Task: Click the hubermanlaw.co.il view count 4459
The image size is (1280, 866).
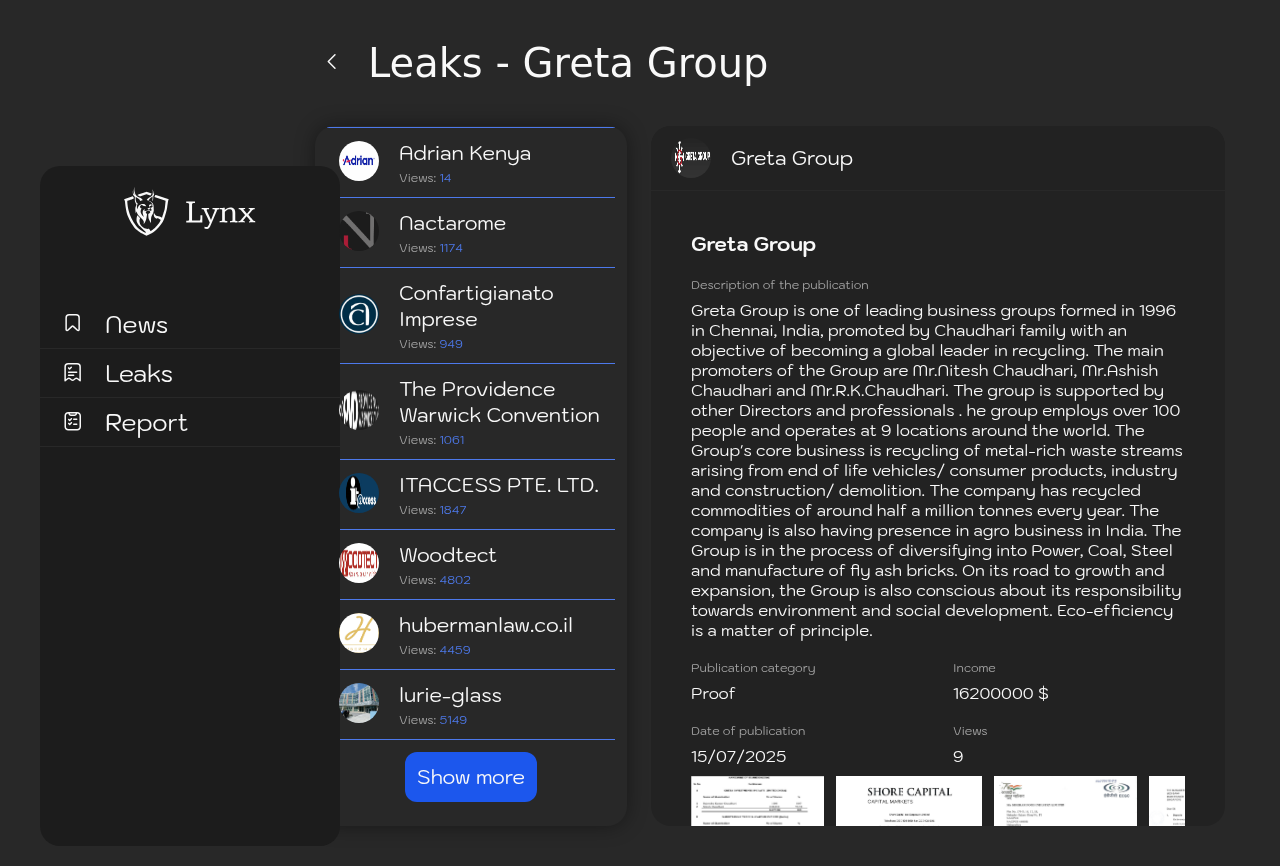Action: point(455,650)
